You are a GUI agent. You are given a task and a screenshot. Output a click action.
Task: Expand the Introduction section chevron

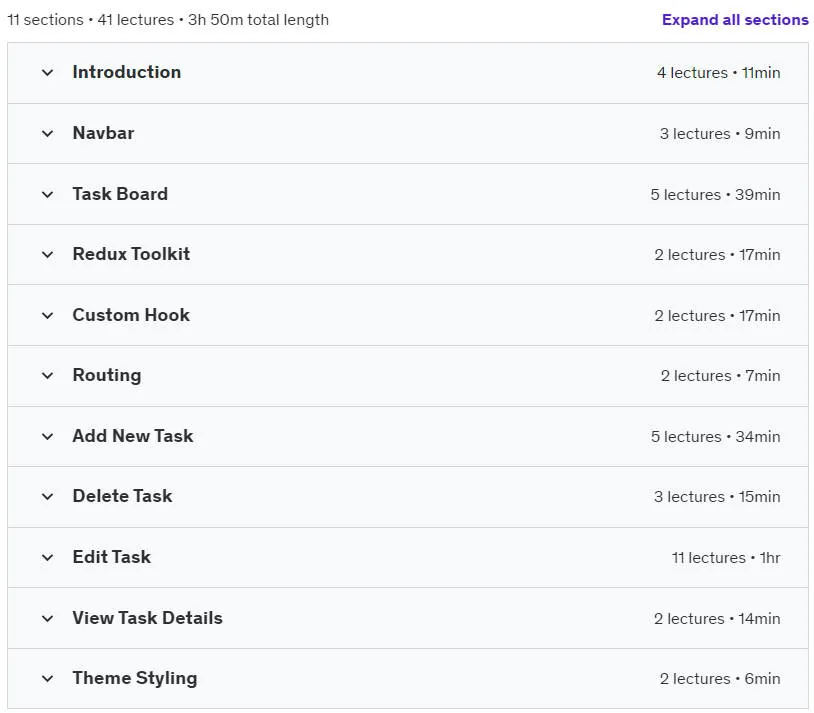pyautogui.click(x=47, y=73)
